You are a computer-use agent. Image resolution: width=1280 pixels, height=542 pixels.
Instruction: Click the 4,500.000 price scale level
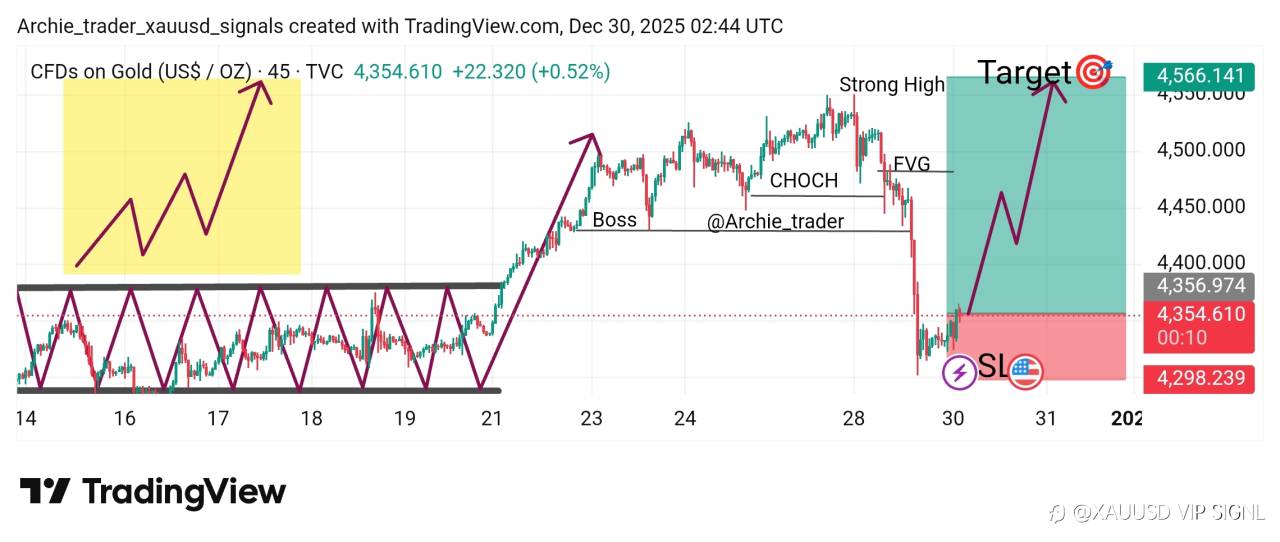(1200, 150)
